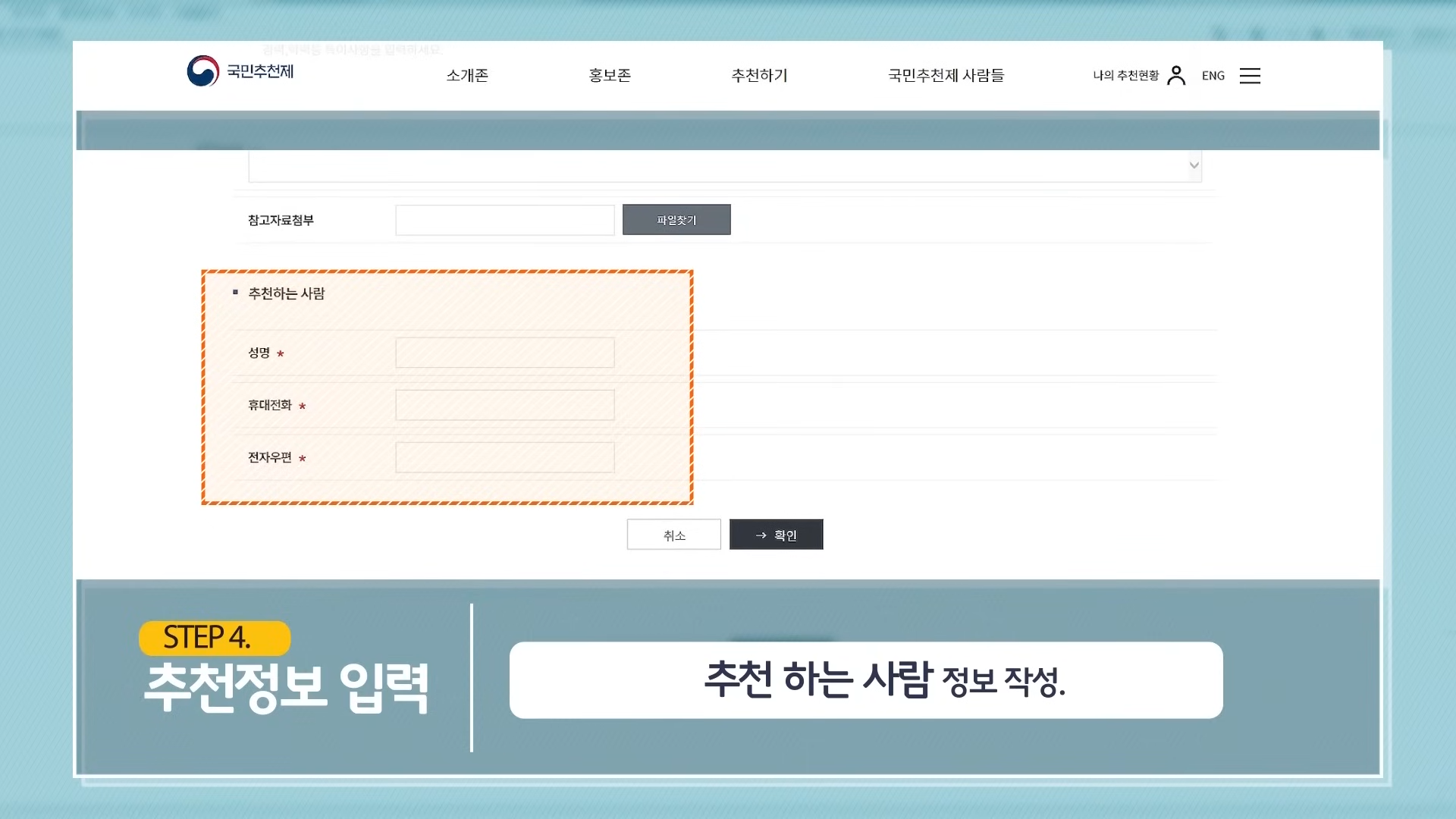This screenshot has width=1456, height=819.
Task: Click the 참고자료첨부 file path field
Action: click(x=504, y=220)
